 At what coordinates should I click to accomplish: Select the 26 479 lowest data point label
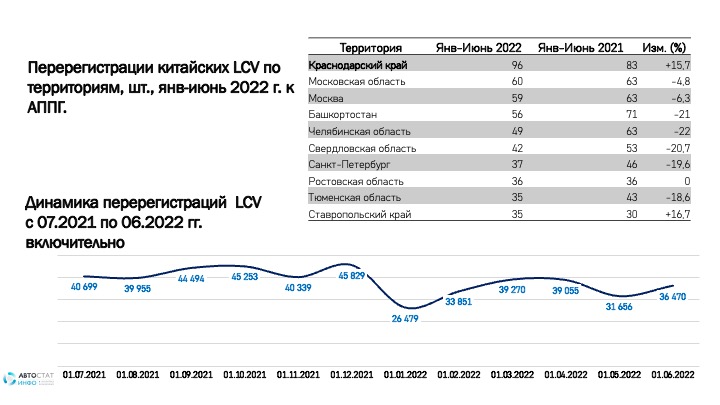pyautogui.click(x=410, y=319)
